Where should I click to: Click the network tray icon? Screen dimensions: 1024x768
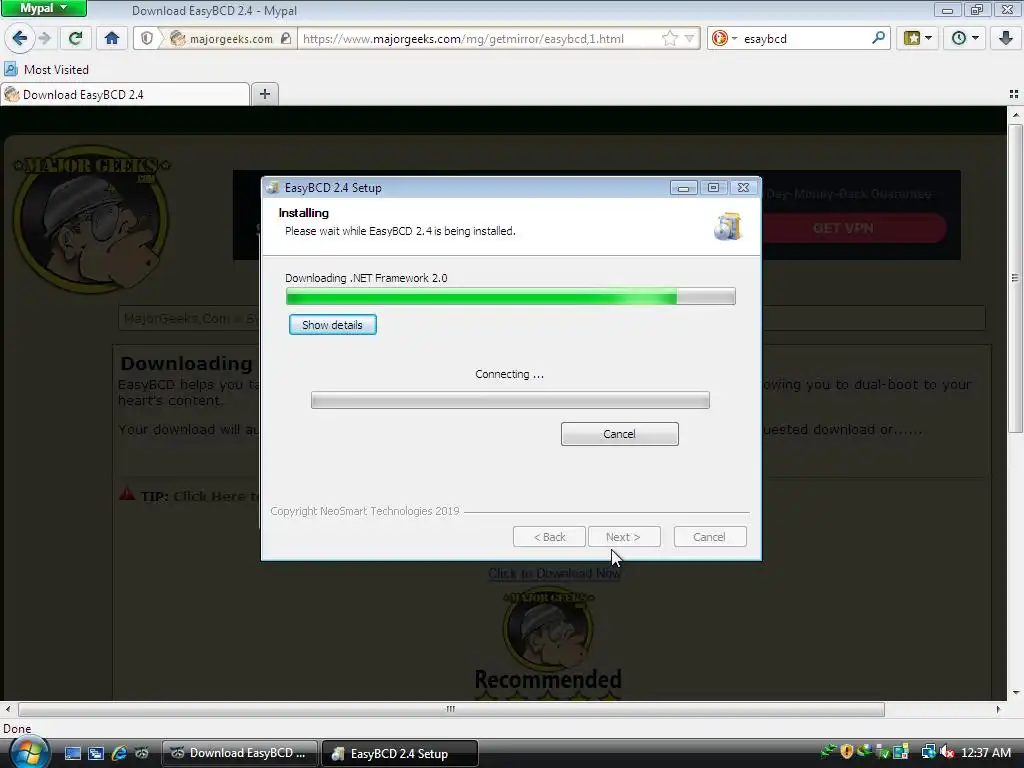[929, 752]
